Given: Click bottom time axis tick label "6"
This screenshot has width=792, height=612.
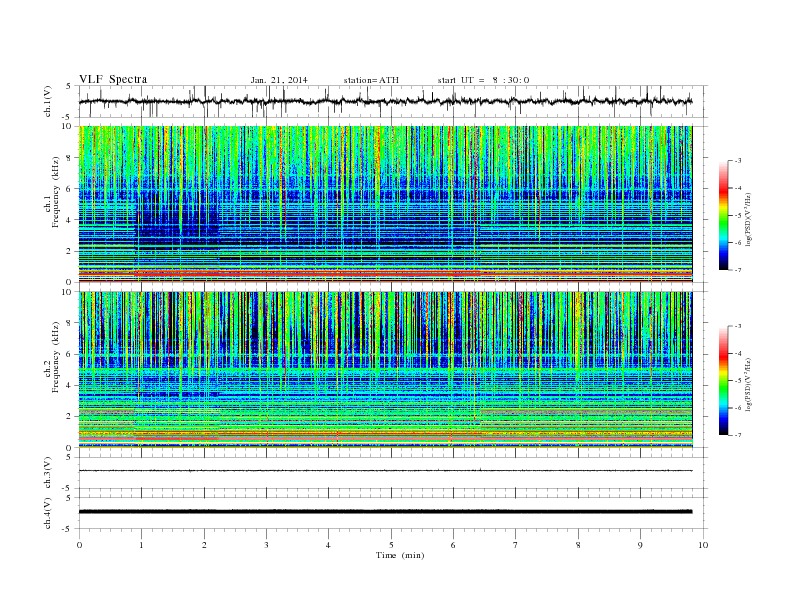Looking at the screenshot, I should (453, 545).
